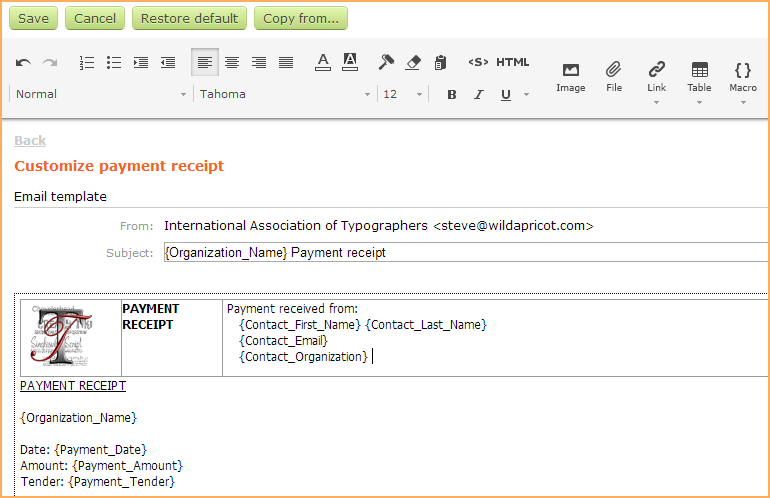Change the font text color
Screen dimensions: 770x498
click(323, 62)
